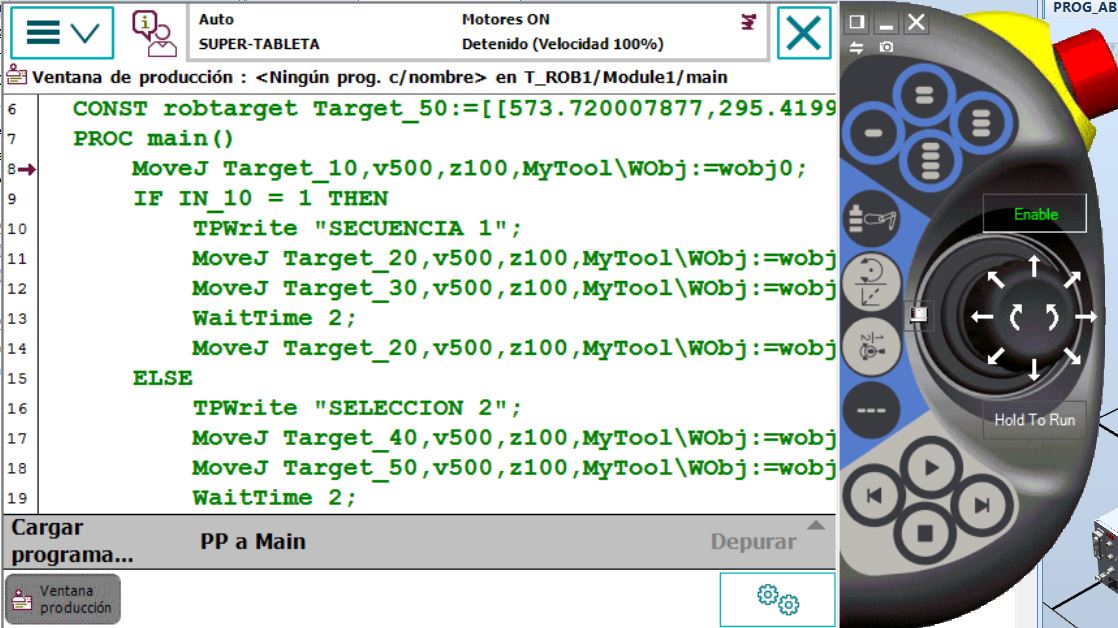Start program with Play button
Image resolution: width=1118 pixels, height=628 pixels.
[930, 468]
